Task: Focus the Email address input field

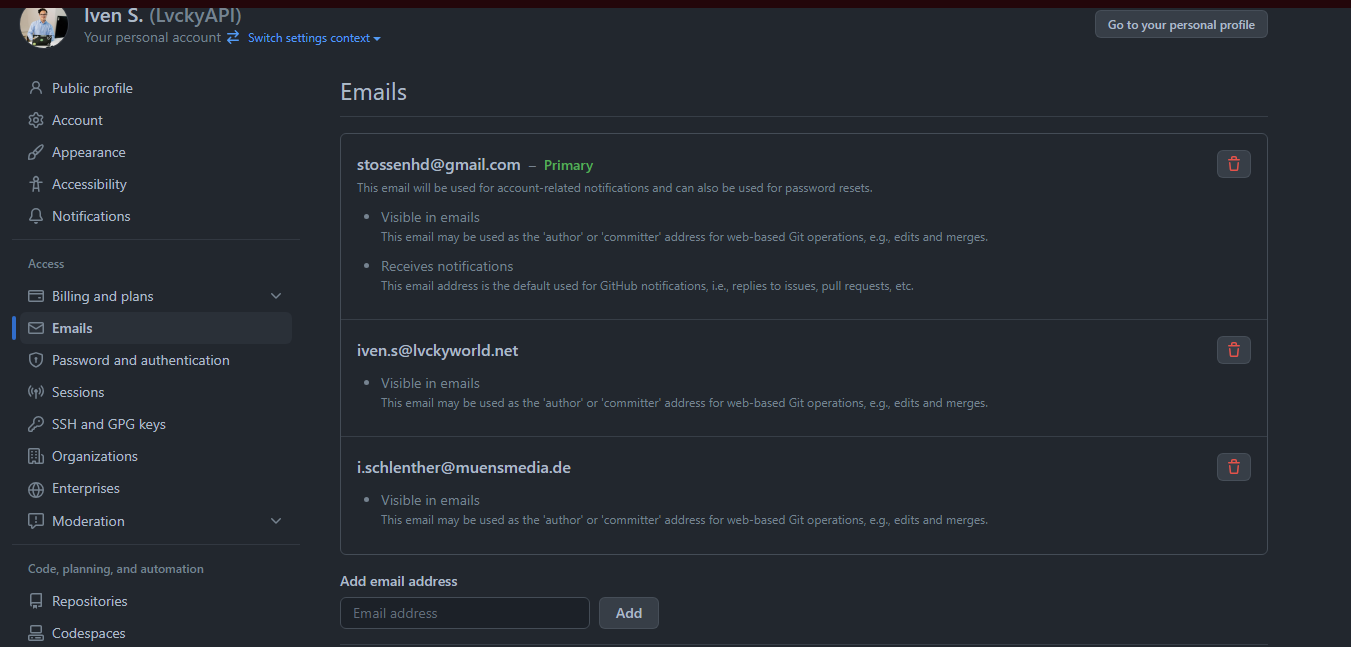Action: (465, 613)
